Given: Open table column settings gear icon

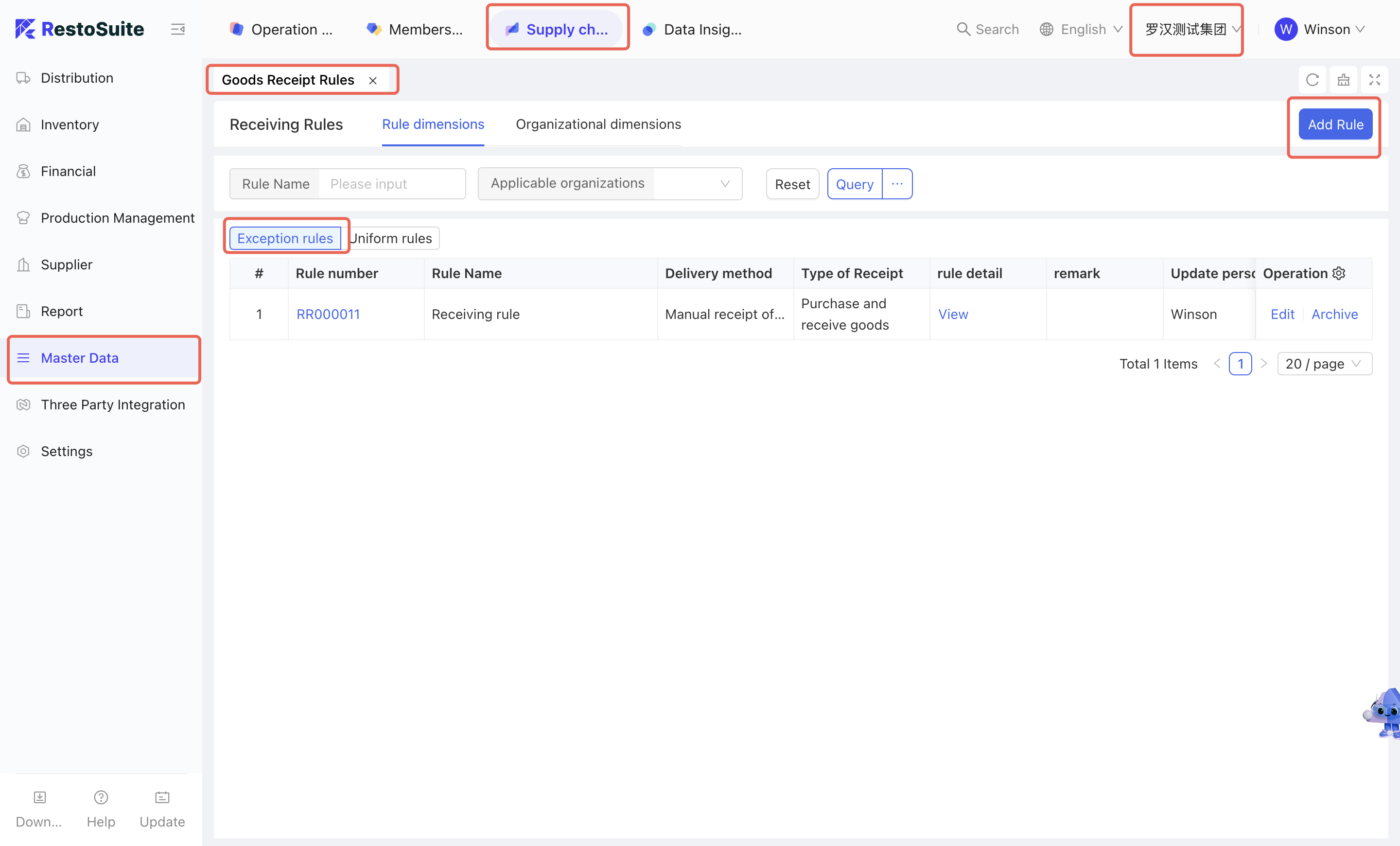Looking at the screenshot, I should pos(1339,273).
